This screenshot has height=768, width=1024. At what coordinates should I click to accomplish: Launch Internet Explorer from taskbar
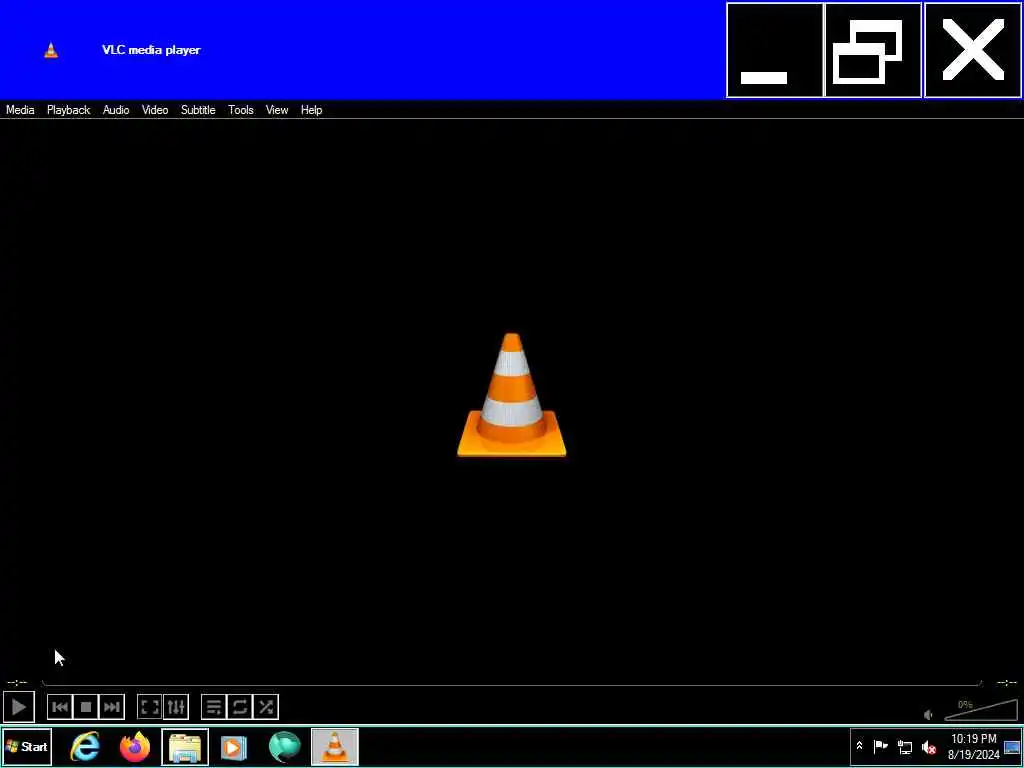pos(86,746)
